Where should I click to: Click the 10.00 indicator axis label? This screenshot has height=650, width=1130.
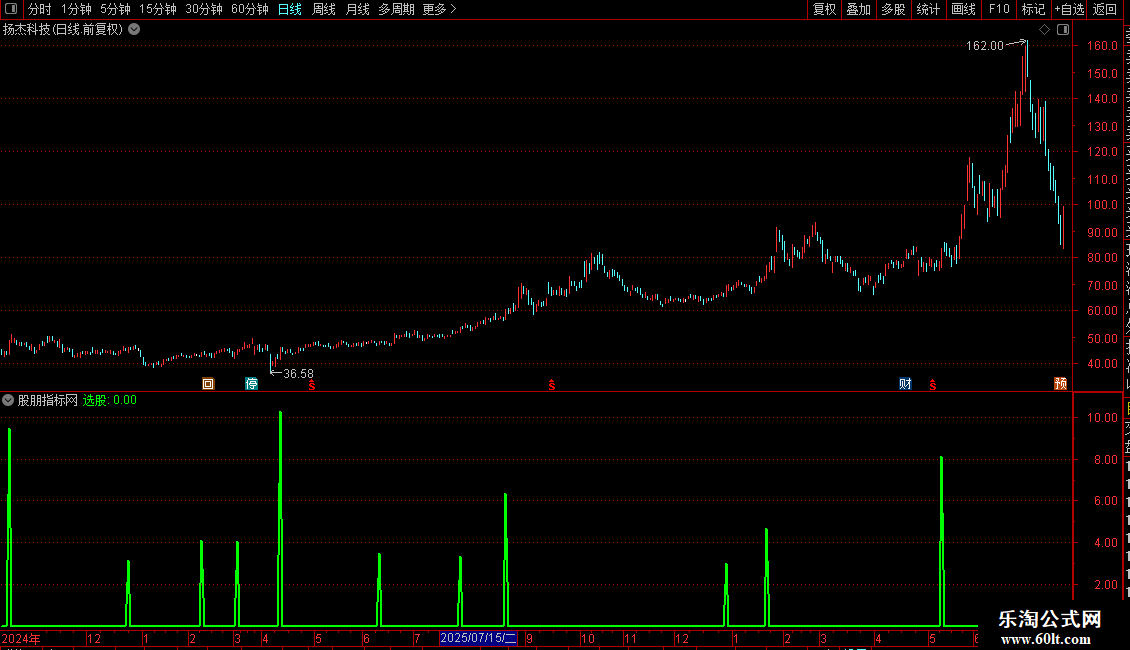pyautogui.click(x=1103, y=417)
